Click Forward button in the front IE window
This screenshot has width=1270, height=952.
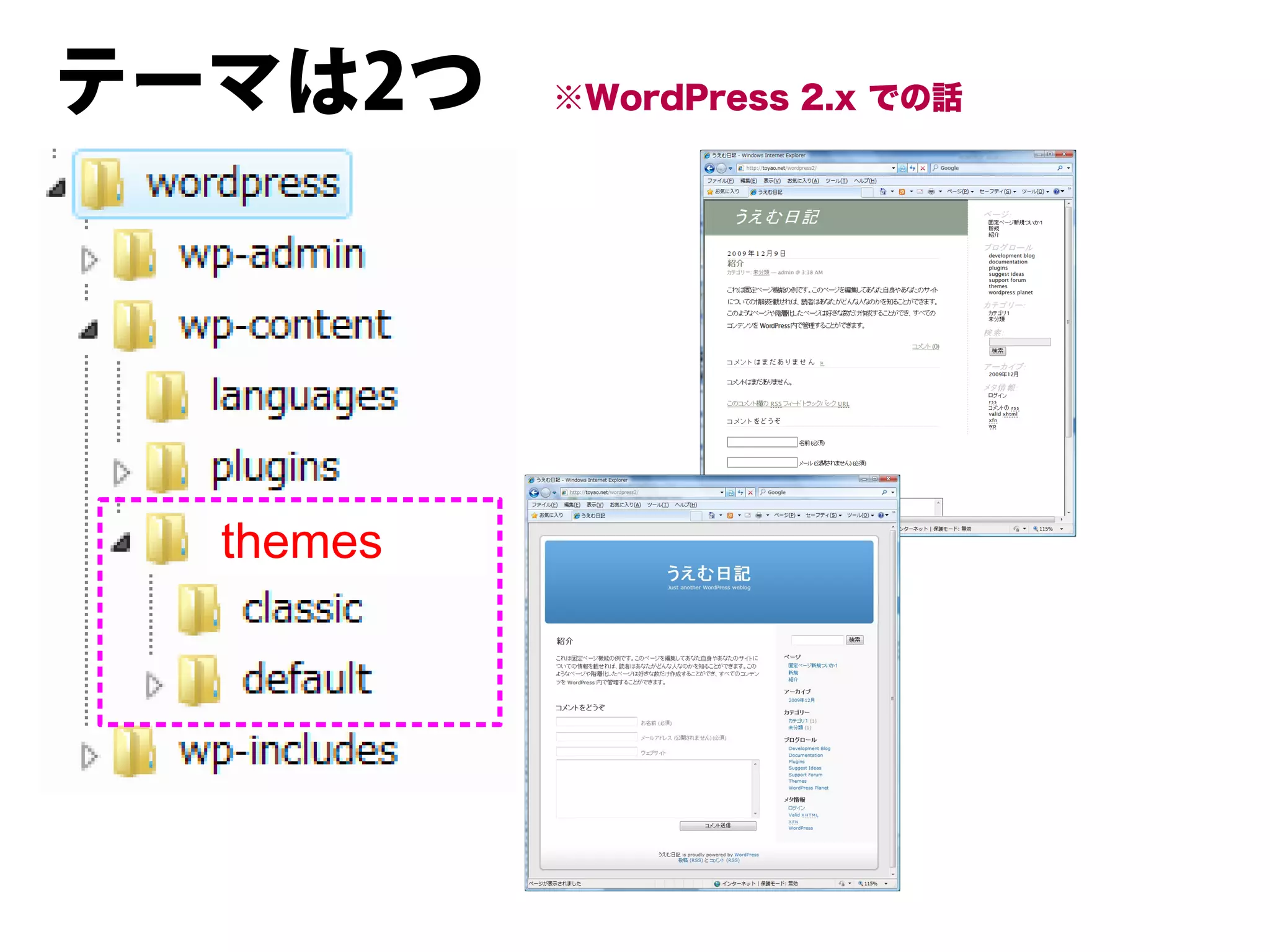coord(545,493)
